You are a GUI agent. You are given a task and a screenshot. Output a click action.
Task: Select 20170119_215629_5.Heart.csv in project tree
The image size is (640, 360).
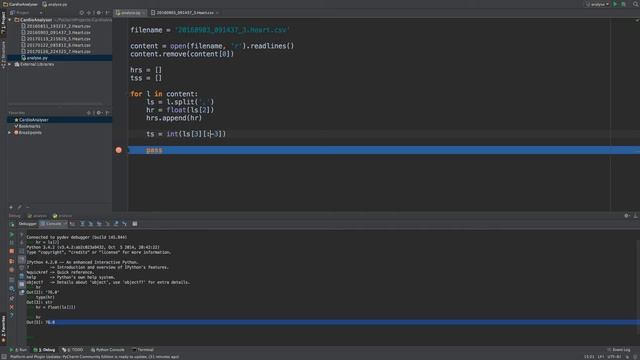pyautogui.click(x=58, y=39)
